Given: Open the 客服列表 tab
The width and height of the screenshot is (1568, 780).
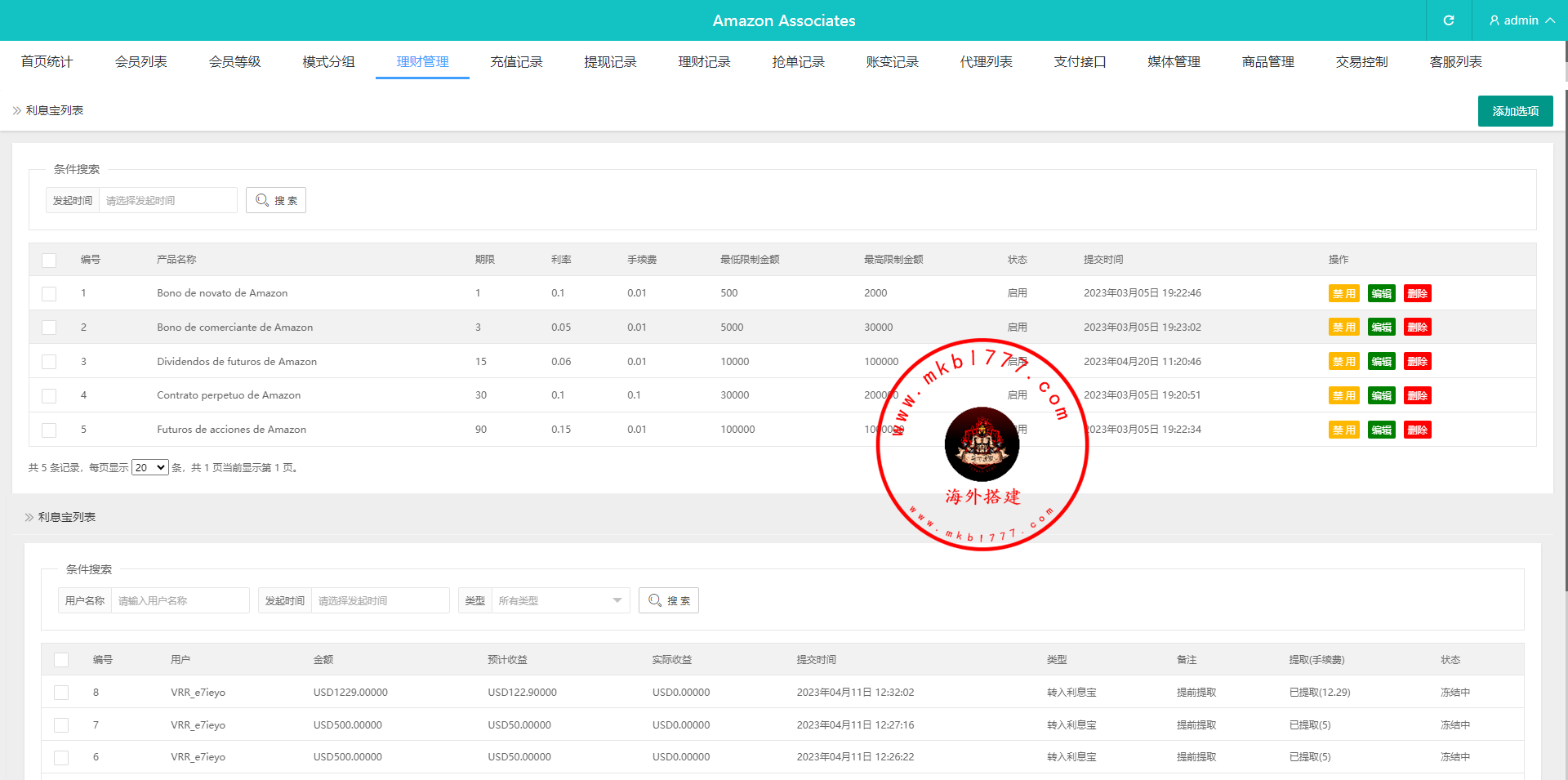Looking at the screenshot, I should 1455,62.
